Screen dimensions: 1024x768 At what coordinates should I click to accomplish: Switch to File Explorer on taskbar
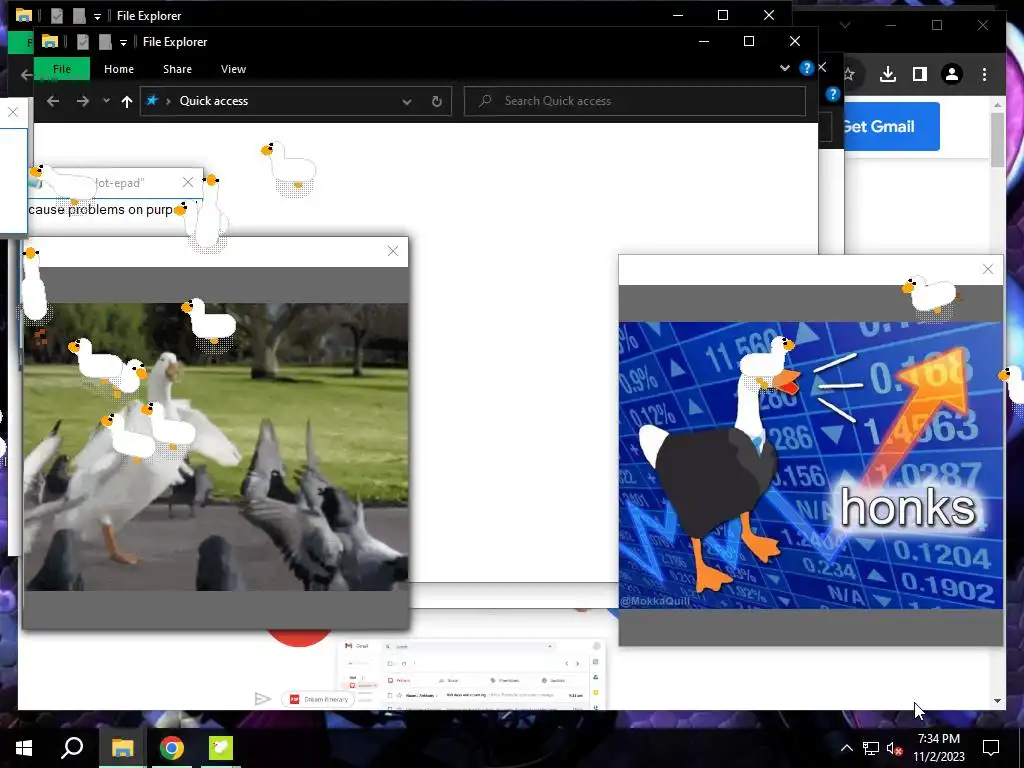coord(122,748)
